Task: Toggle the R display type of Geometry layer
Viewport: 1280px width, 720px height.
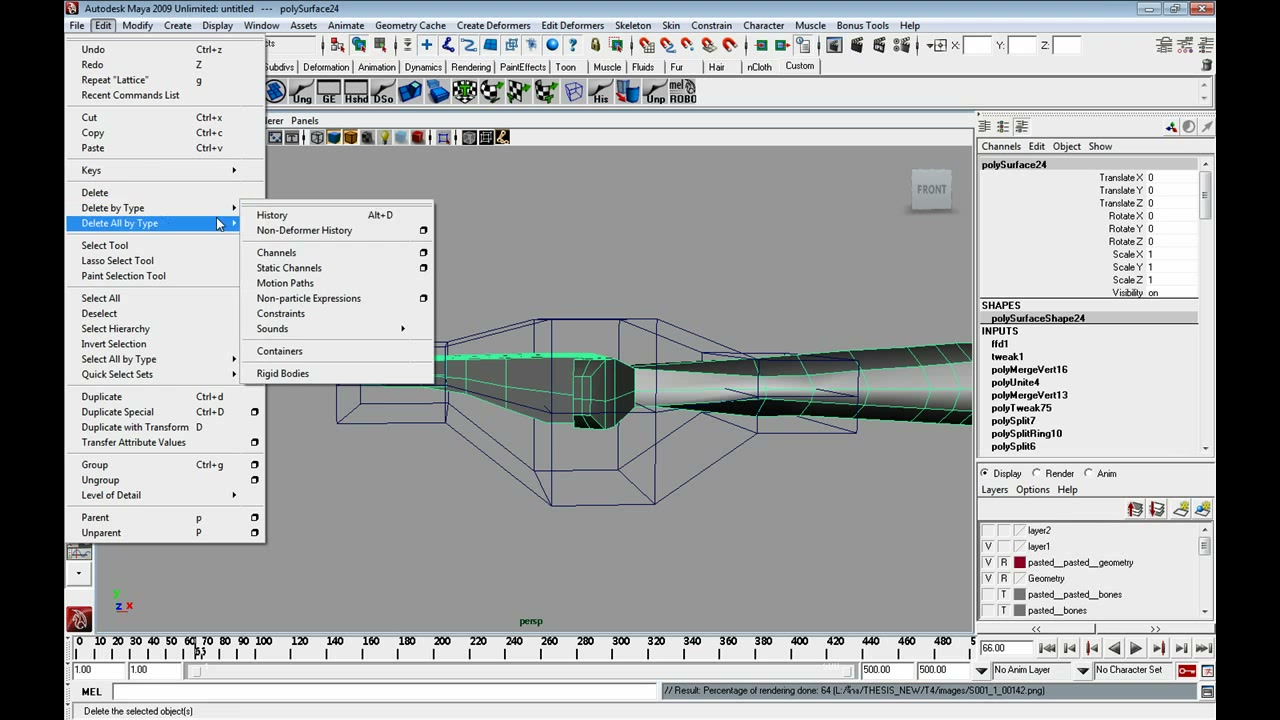Action: tap(1004, 578)
